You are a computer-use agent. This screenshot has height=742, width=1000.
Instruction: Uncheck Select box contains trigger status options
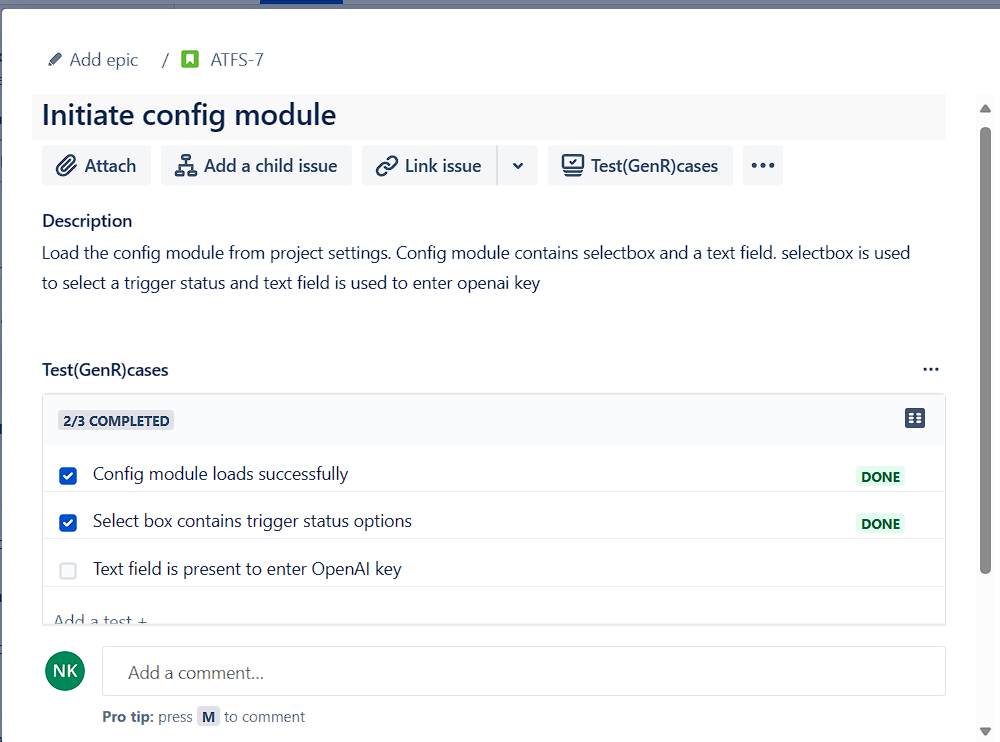[68, 523]
